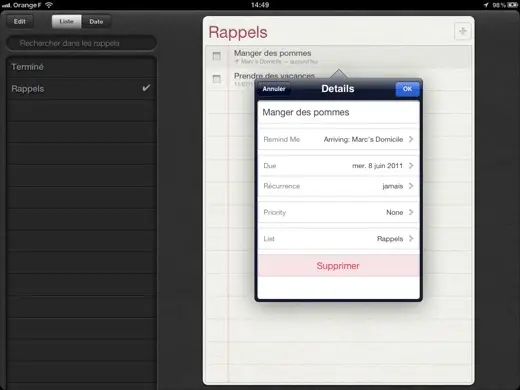Tap the jamais recurrence value

click(x=393, y=186)
